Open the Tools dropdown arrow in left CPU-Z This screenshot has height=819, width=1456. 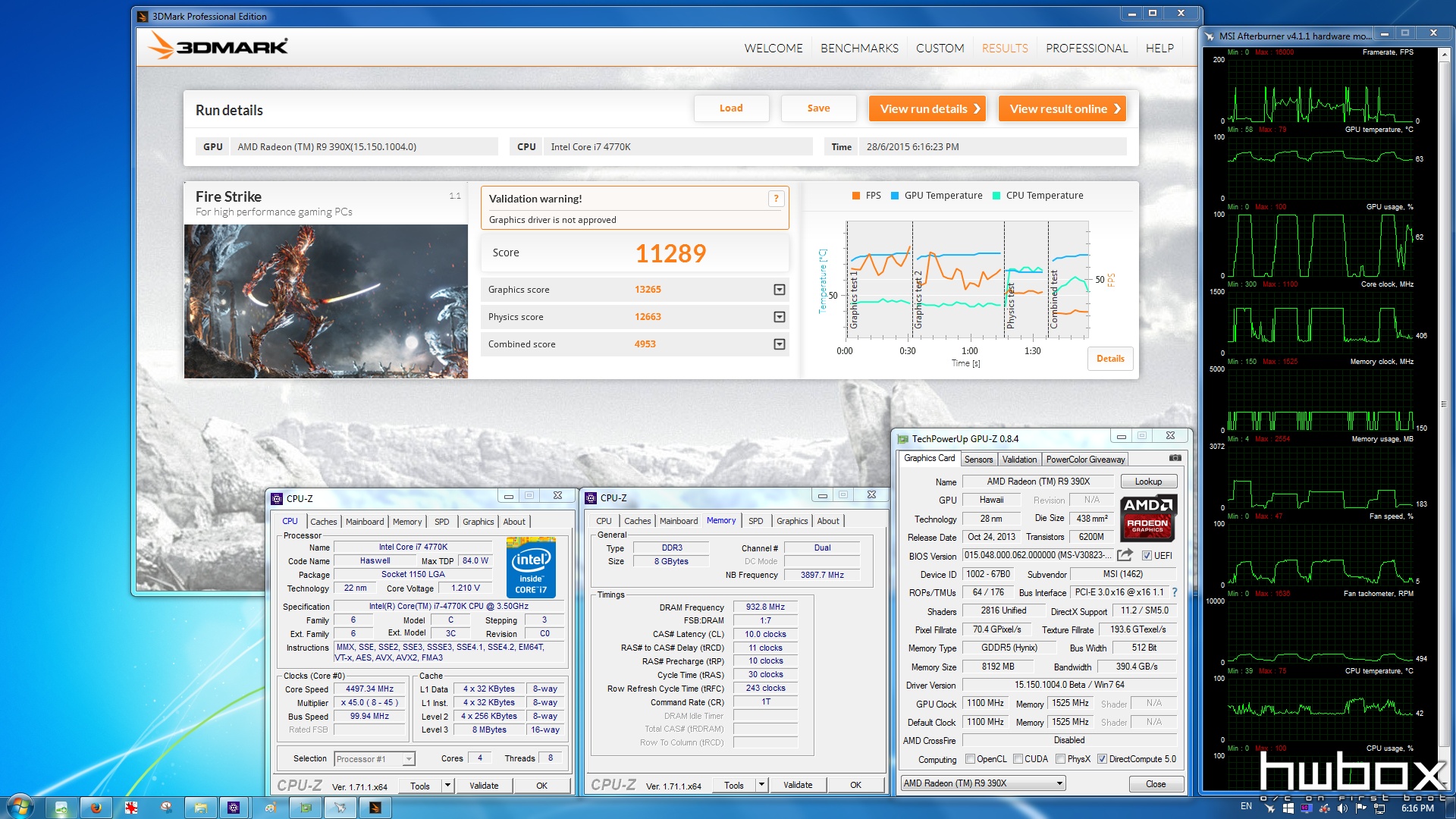(447, 786)
